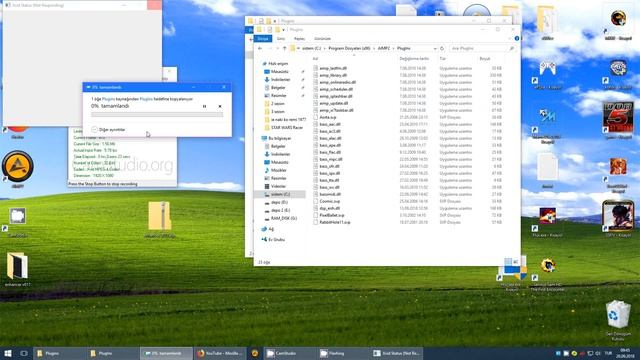Cancel the copy with the X button beside pause
Image resolution: width=640 pixels, height=360 pixels.
[220, 106]
